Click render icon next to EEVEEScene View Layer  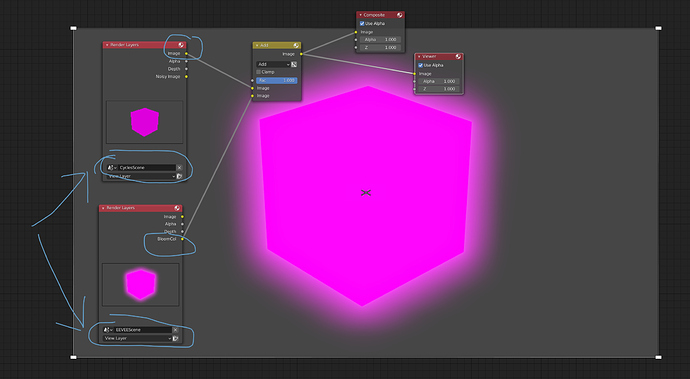[176, 338]
